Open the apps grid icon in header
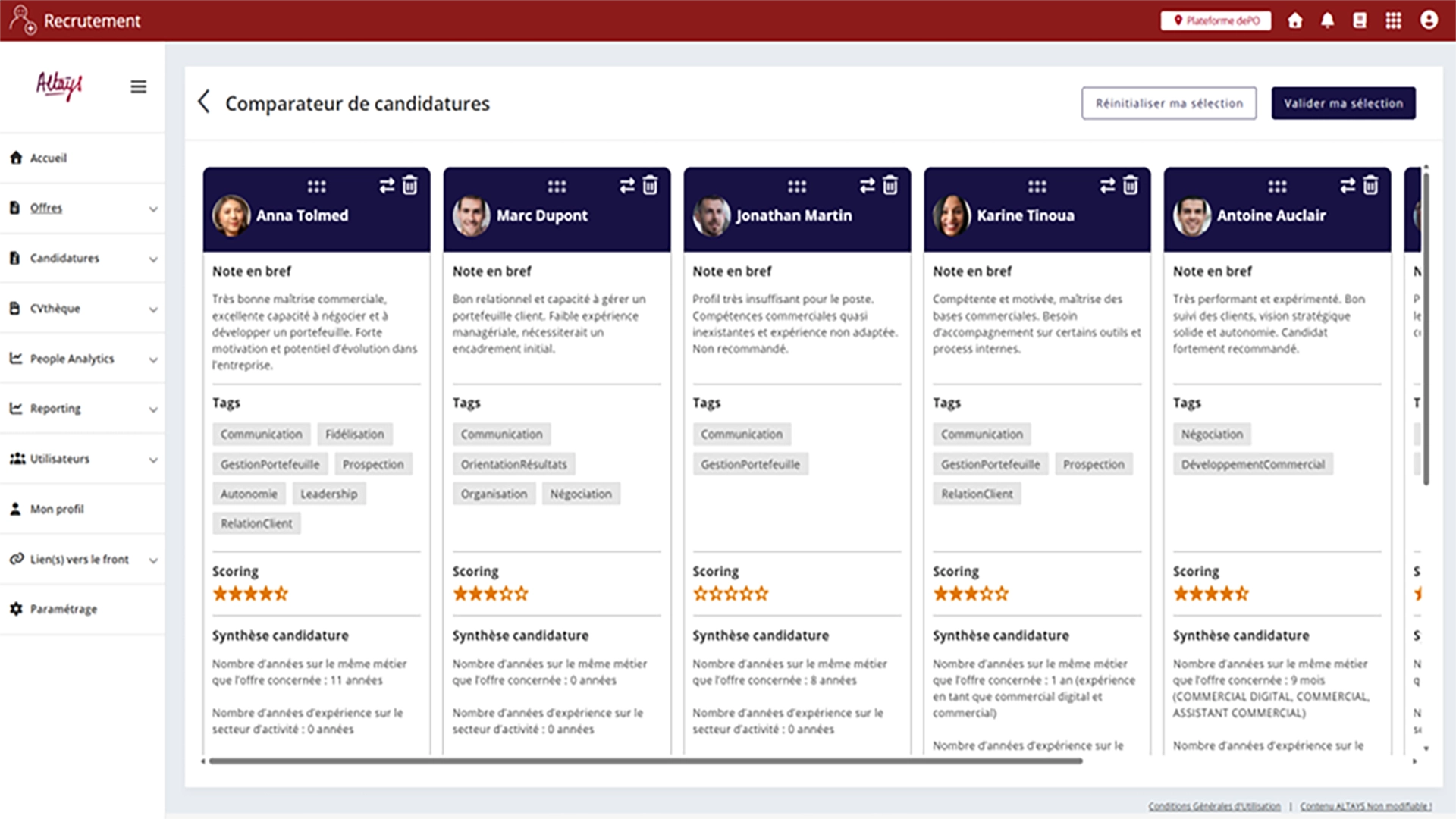The image size is (1456, 819). tap(1393, 20)
